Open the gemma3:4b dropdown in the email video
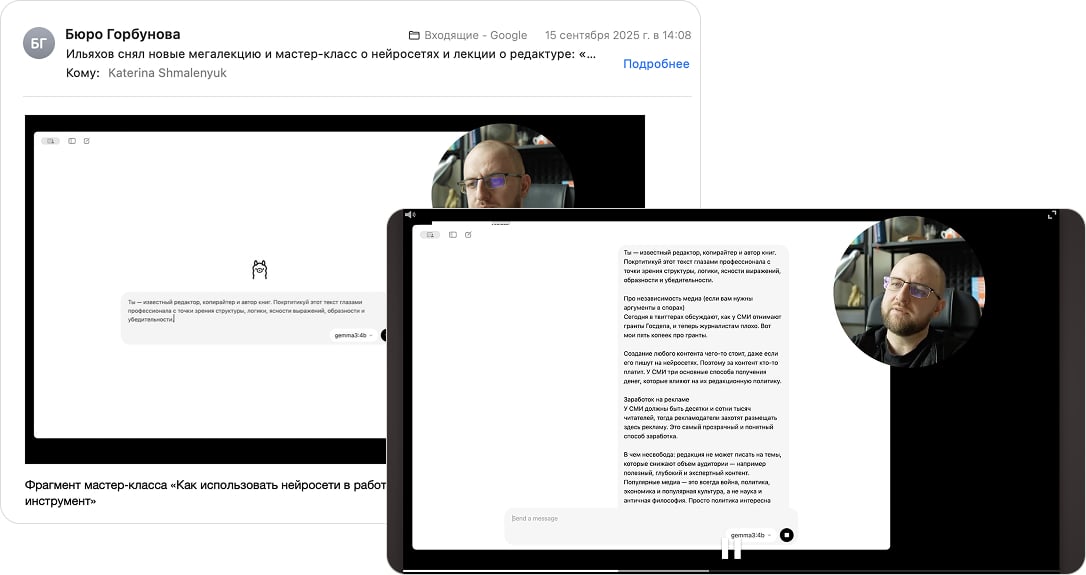The width and height of the screenshot is (1086, 575). 353,335
